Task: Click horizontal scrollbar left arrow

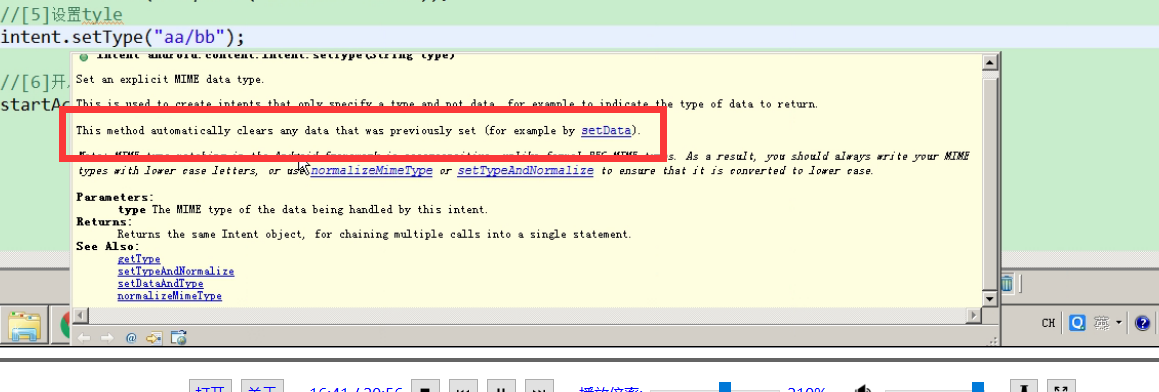Action: [80, 316]
